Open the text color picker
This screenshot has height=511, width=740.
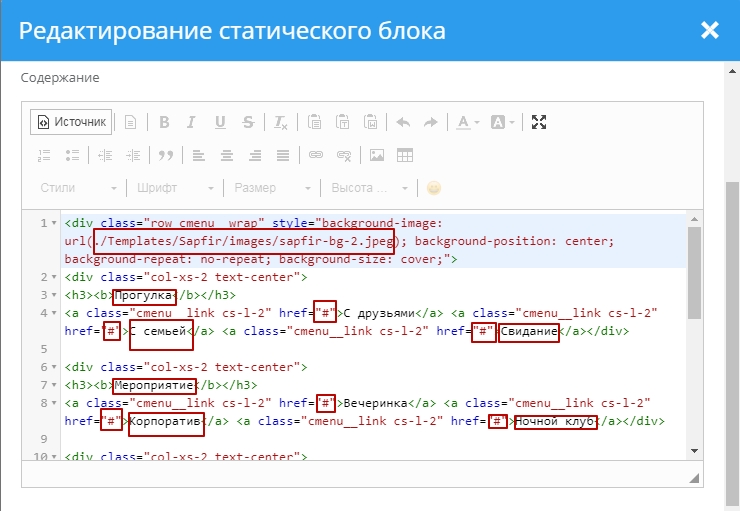tap(467, 122)
